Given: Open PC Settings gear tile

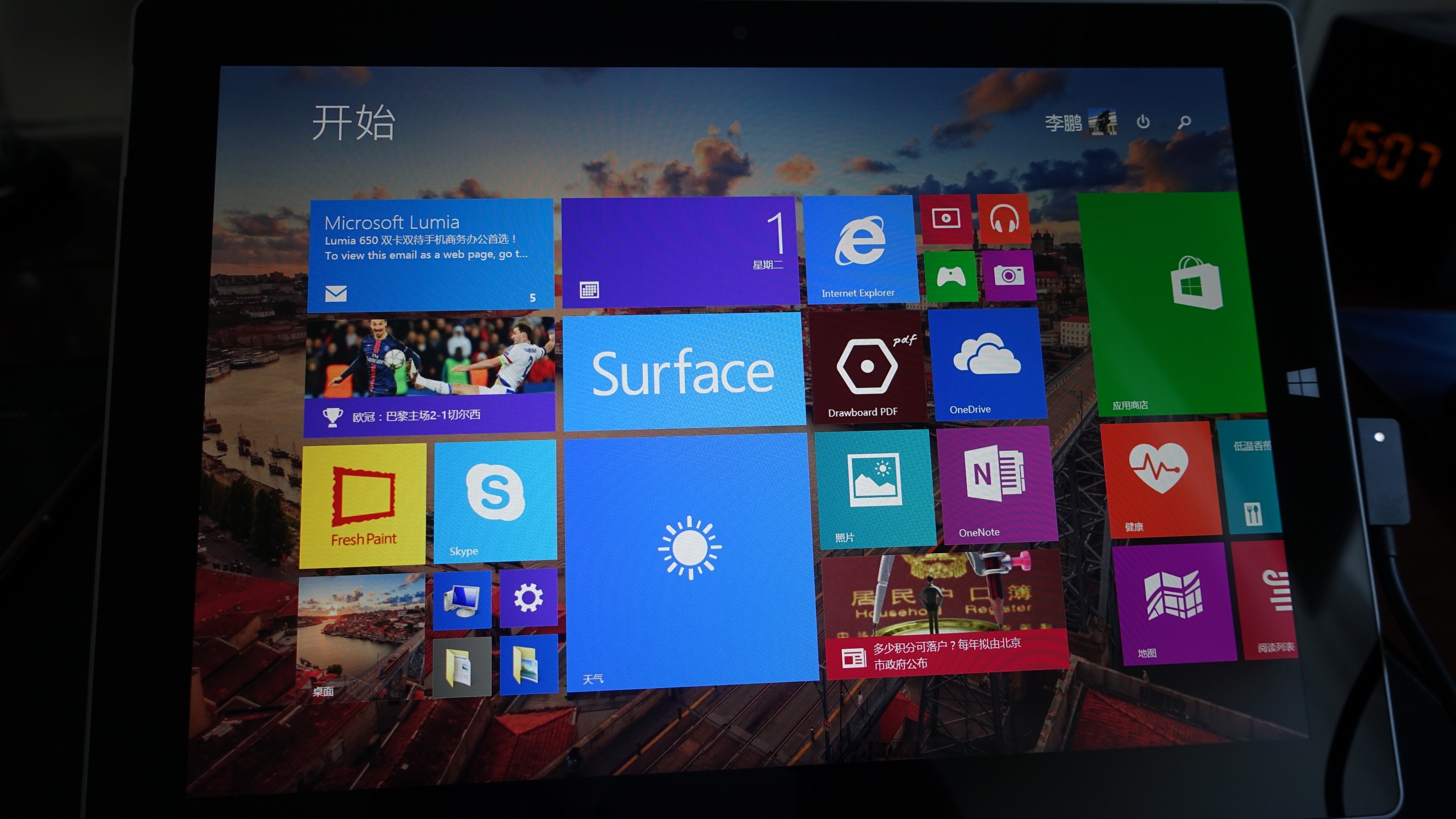Looking at the screenshot, I should [x=528, y=598].
